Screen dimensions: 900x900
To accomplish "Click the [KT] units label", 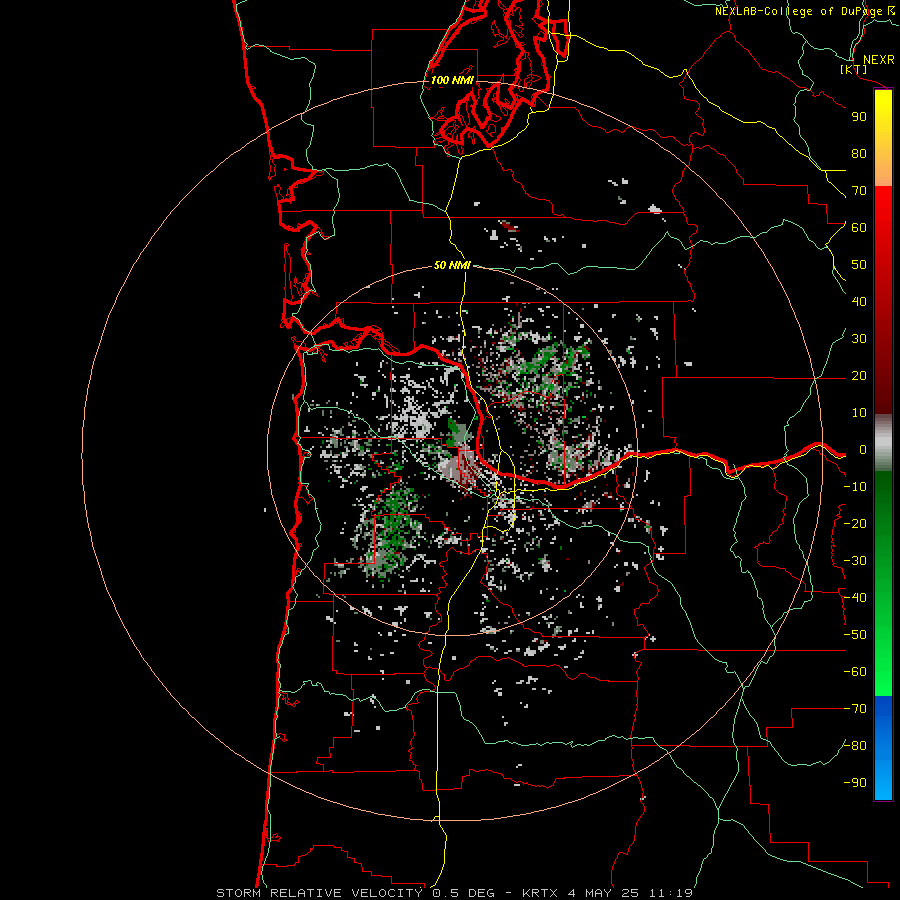I will 854,69.
